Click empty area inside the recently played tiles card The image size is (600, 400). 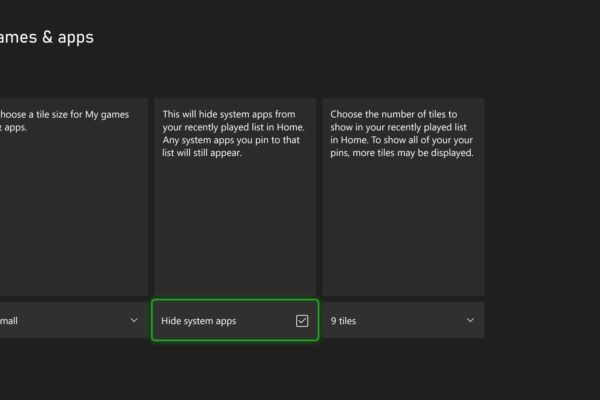click(402, 240)
